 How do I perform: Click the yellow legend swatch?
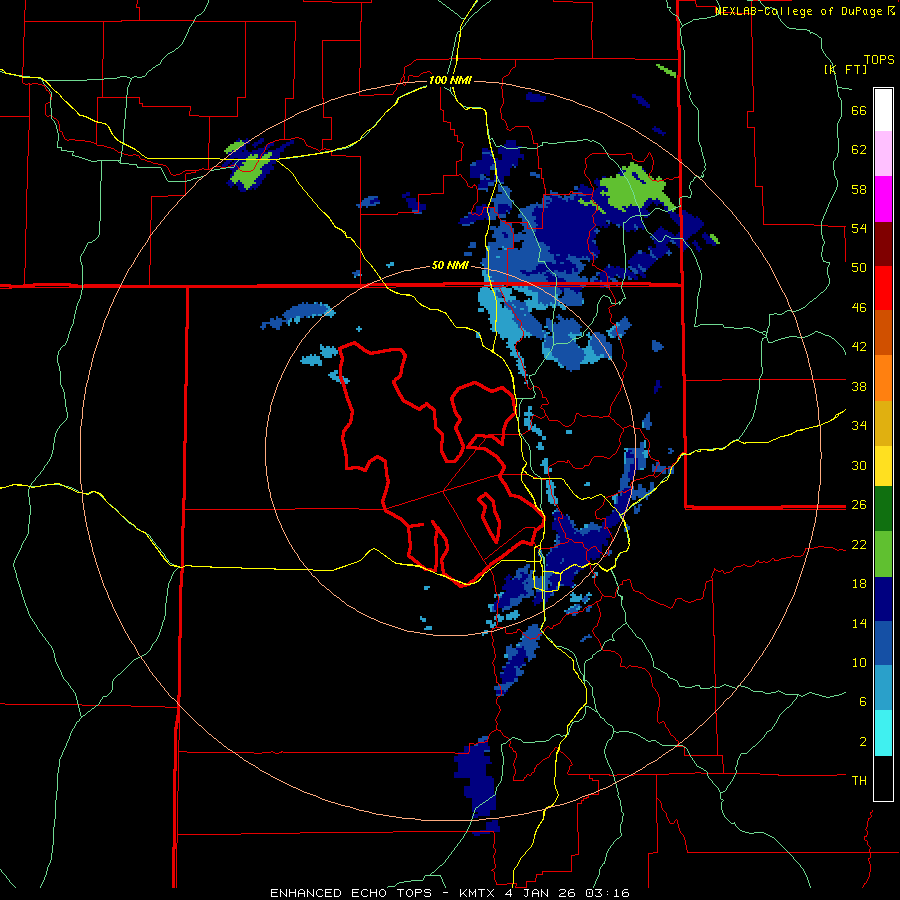883,466
